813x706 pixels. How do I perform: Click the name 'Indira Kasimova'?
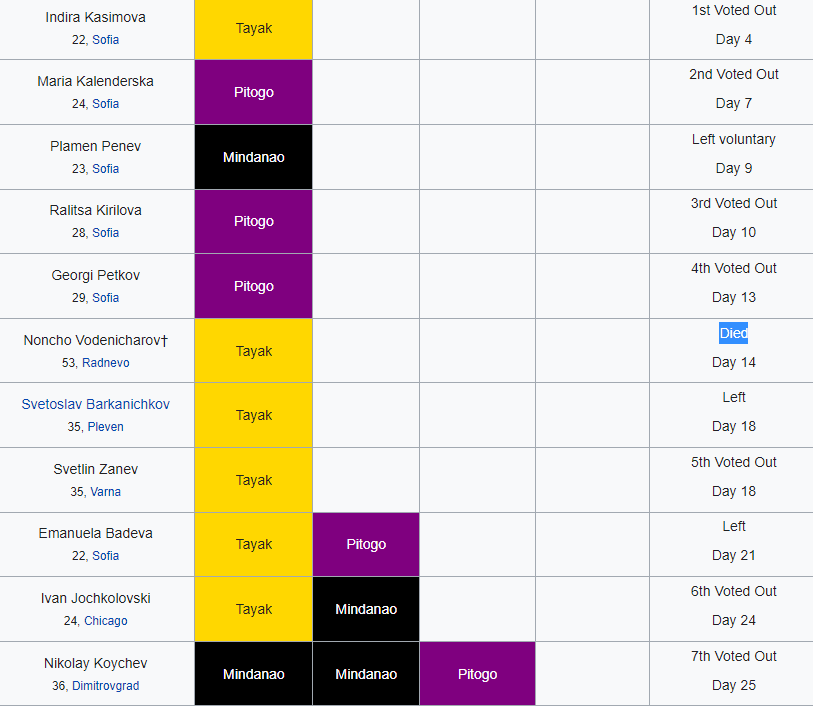click(x=95, y=17)
